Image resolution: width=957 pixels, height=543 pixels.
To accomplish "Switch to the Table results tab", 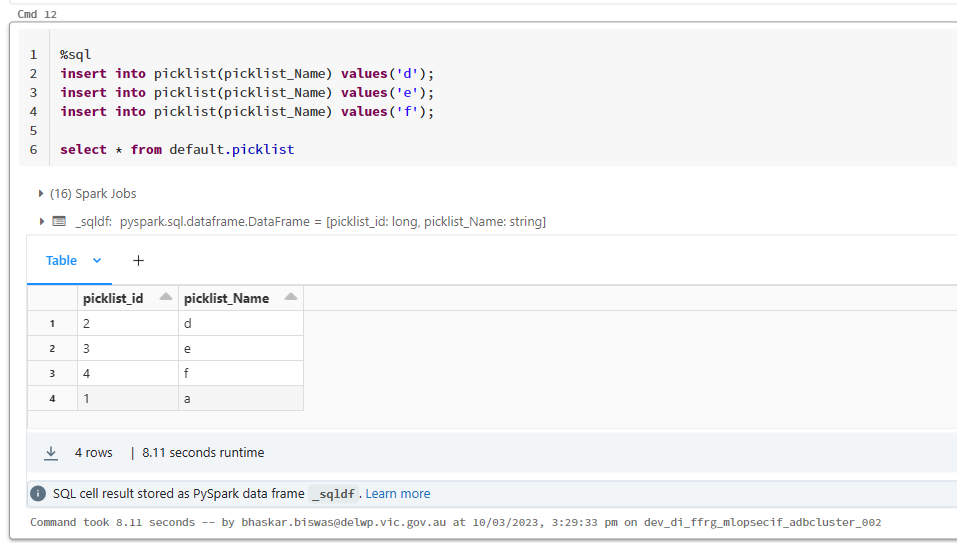I will [61, 261].
